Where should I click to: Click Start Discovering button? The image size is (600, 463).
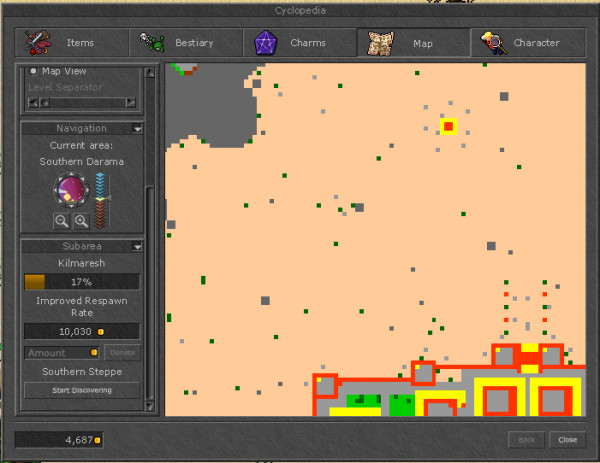pyautogui.click(x=82, y=390)
